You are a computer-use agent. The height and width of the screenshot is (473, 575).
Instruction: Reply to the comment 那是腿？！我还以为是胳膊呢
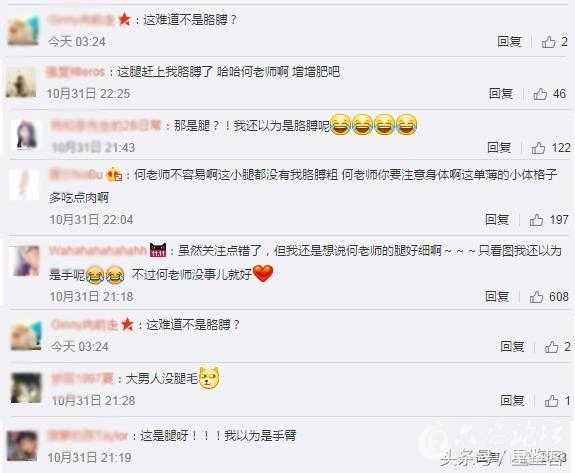pos(499,148)
